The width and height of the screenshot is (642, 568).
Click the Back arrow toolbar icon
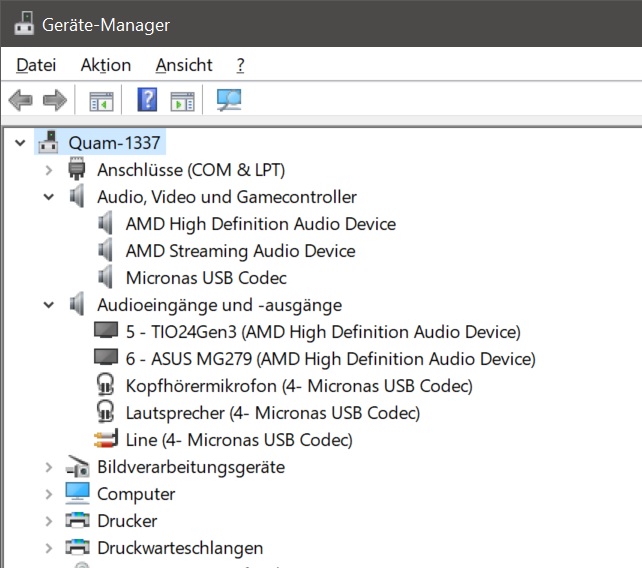pyautogui.click(x=20, y=100)
